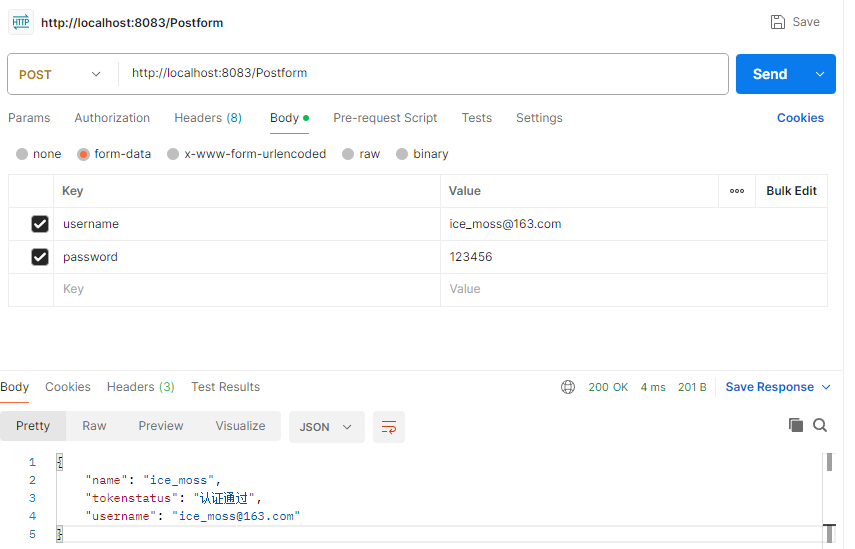855x549 pixels.
Task: Uncheck the username parameter checkbox
Action: (40, 224)
